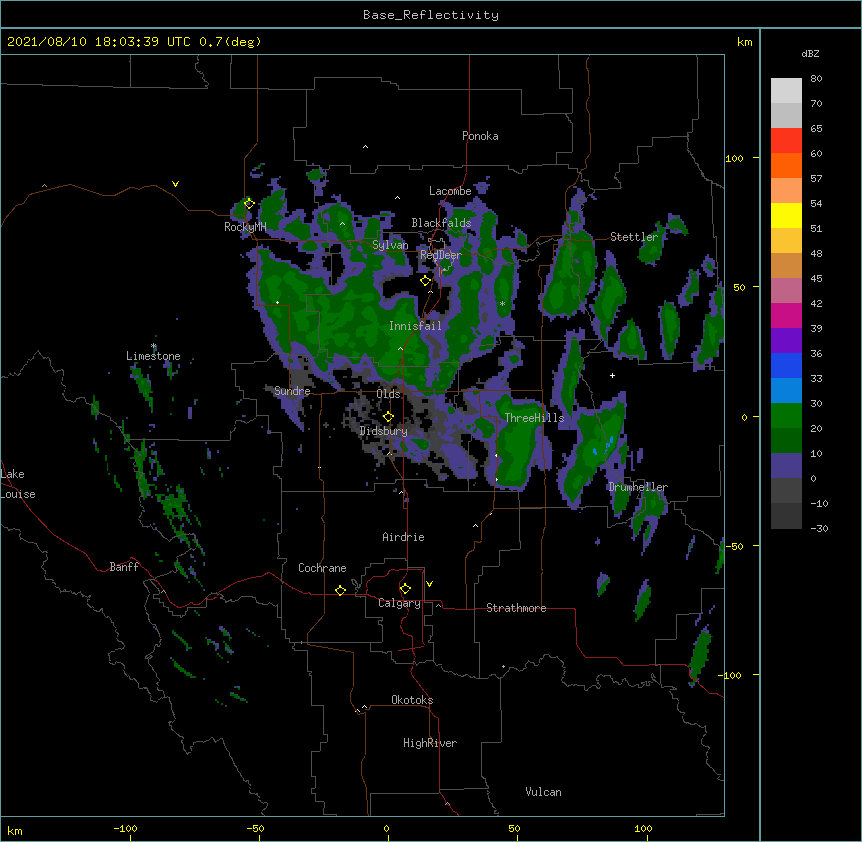Click the Banff label

pos(124,567)
